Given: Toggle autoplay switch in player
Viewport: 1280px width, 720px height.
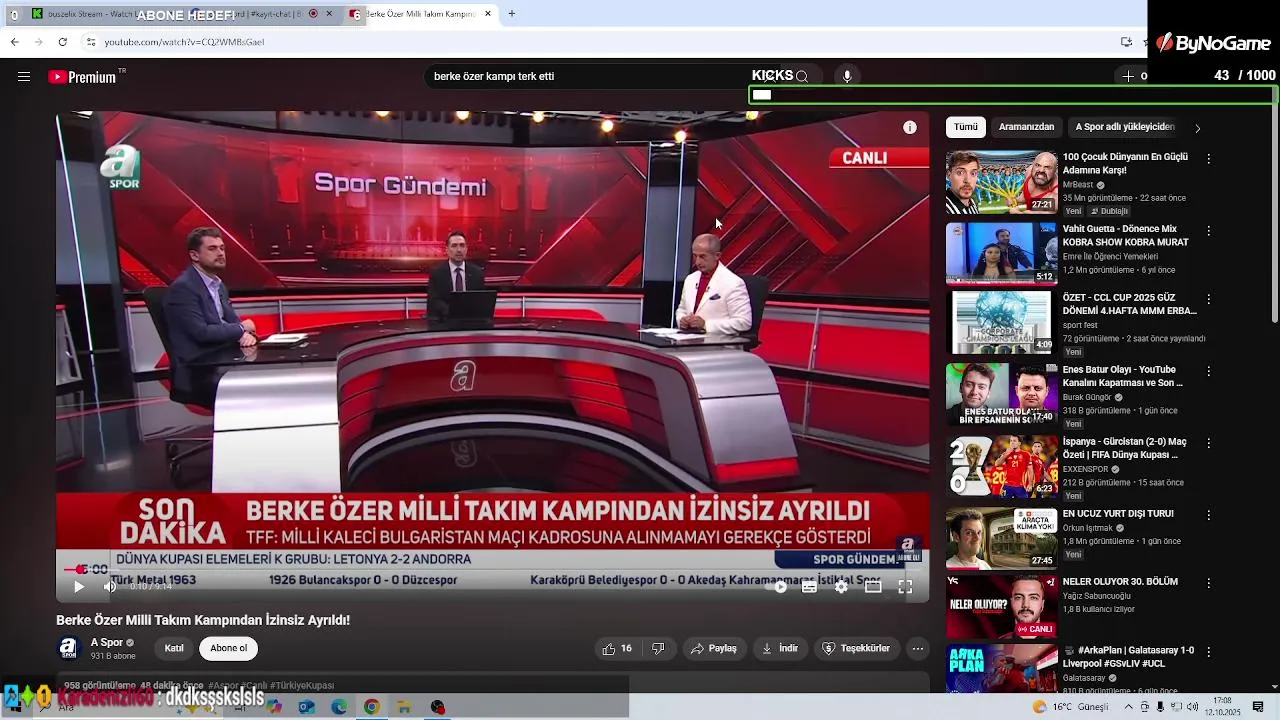Looking at the screenshot, I should [x=777, y=587].
